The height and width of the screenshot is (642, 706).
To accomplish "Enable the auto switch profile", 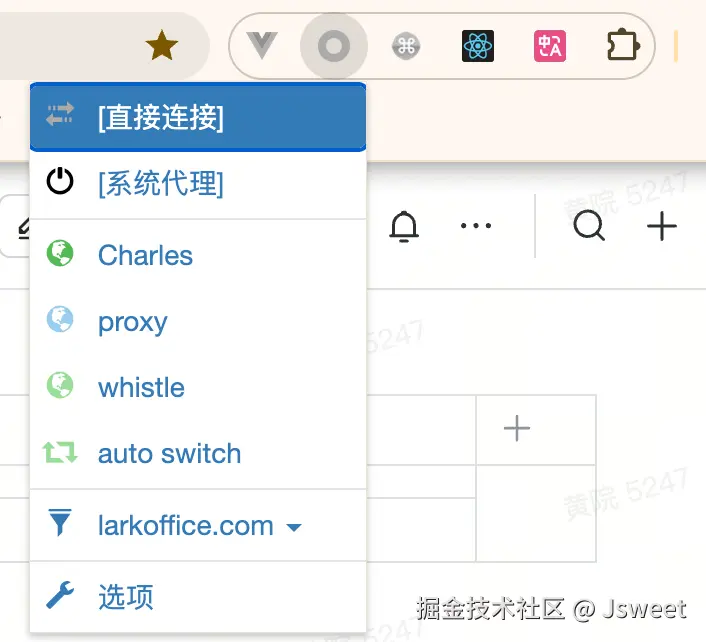I will tap(198, 453).
